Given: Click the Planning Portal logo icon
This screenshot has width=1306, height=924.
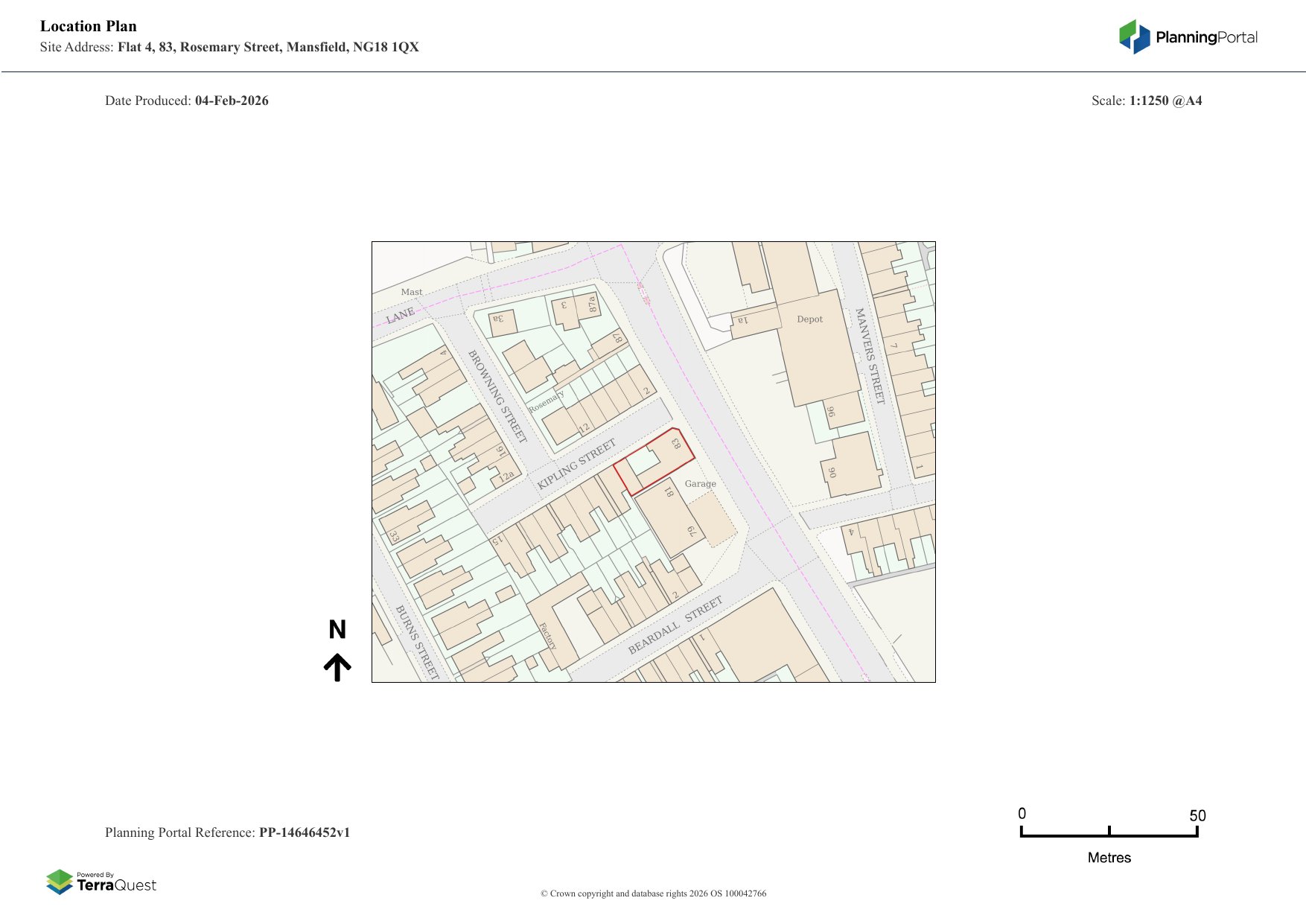Looking at the screenshot, I should 1134,36.
